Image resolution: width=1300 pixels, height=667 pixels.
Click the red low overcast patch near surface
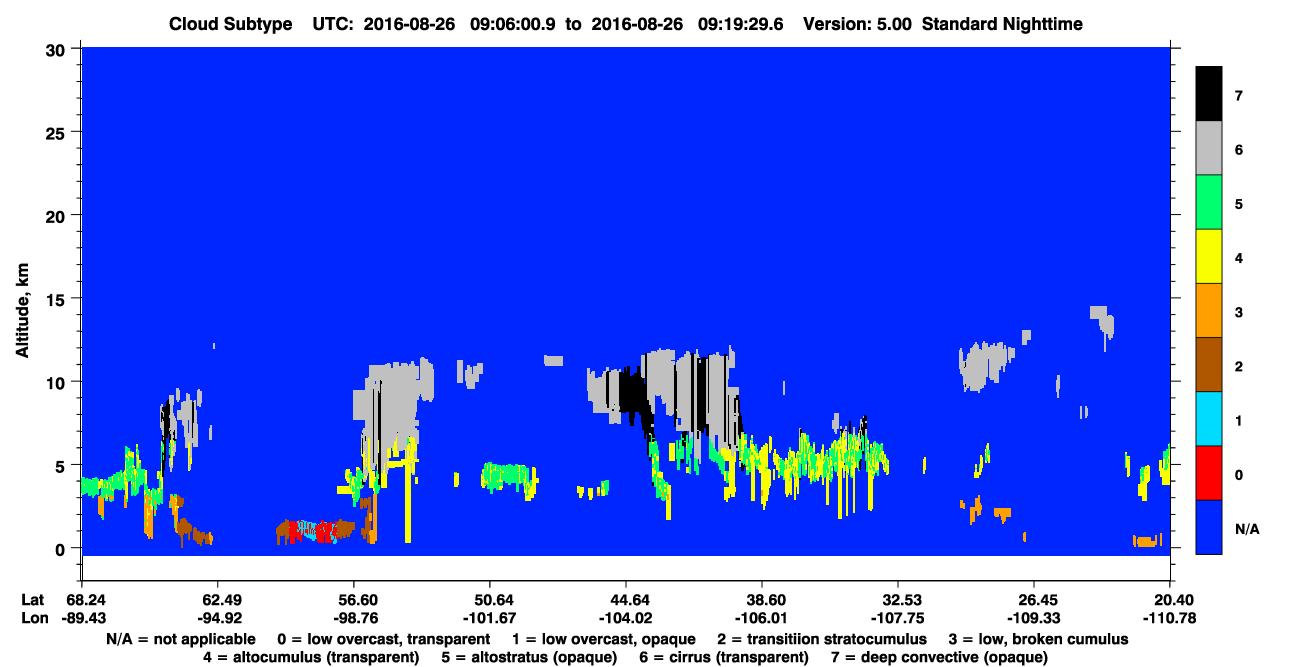pyautogui.click(x=325, y=533)
